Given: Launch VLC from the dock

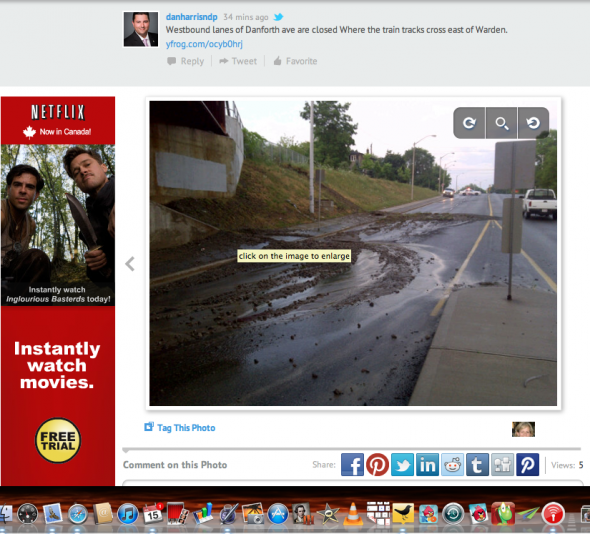Looking at the screenshot, I should [x=353, y=514].
